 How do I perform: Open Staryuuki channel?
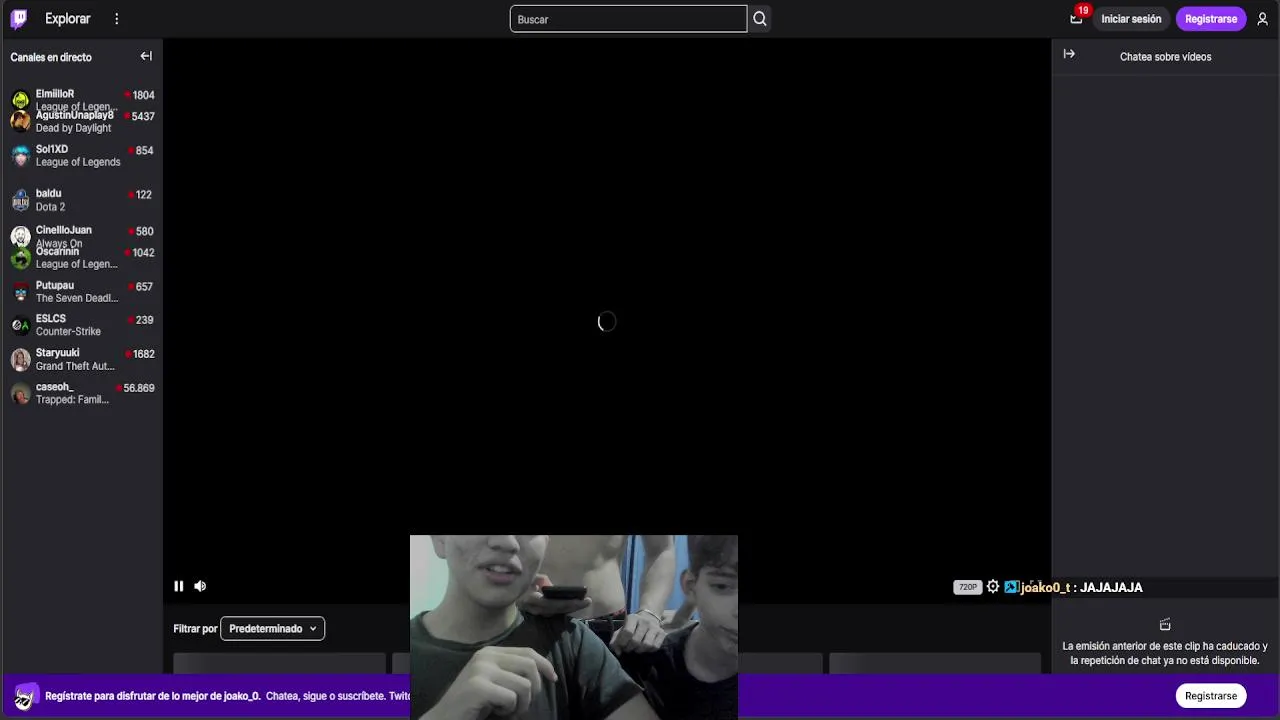tap(82, 359)
